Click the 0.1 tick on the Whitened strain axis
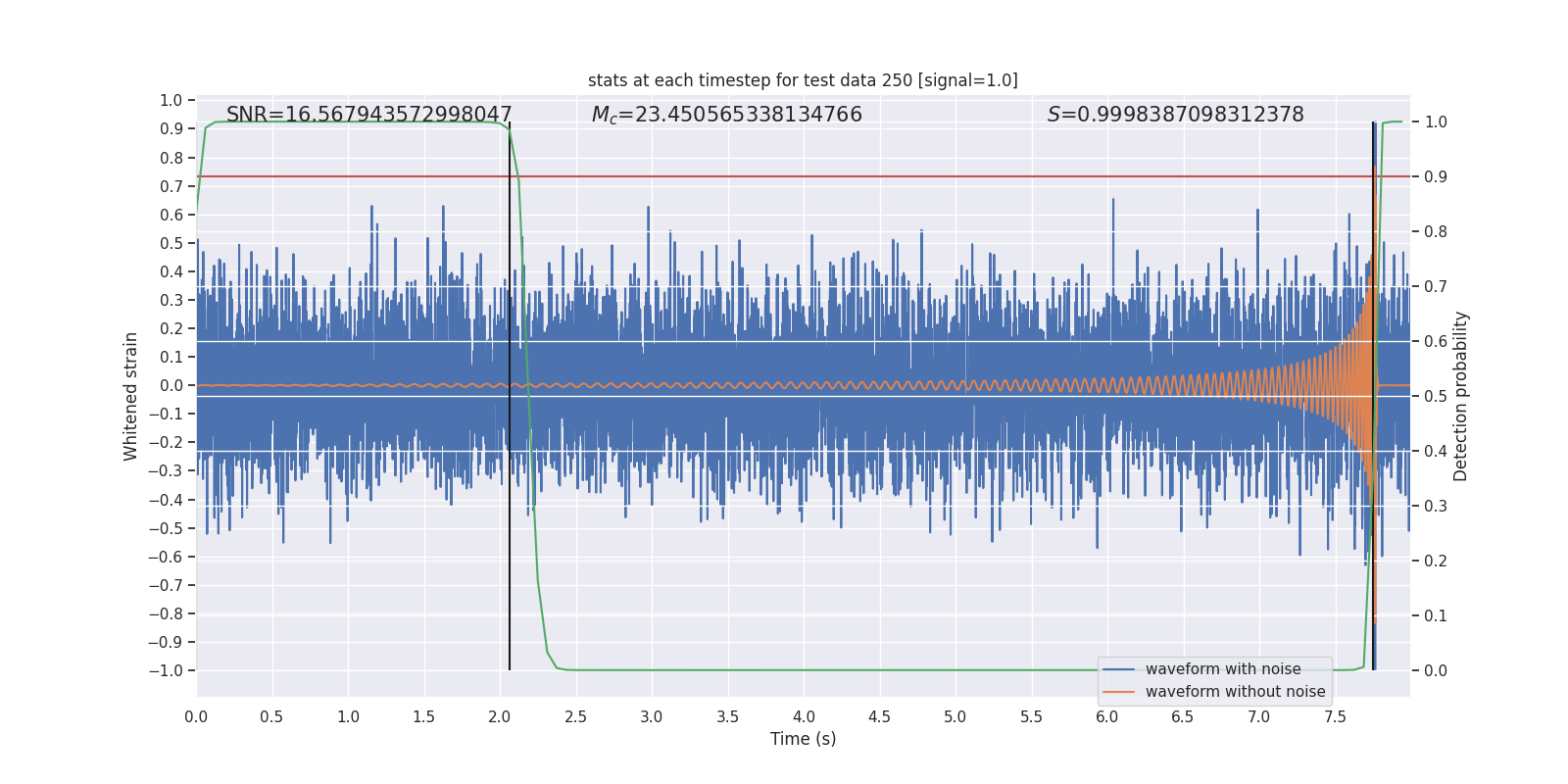Viewport: 1568px width, 784px height. pyautogui.click(x=171, y=357)
